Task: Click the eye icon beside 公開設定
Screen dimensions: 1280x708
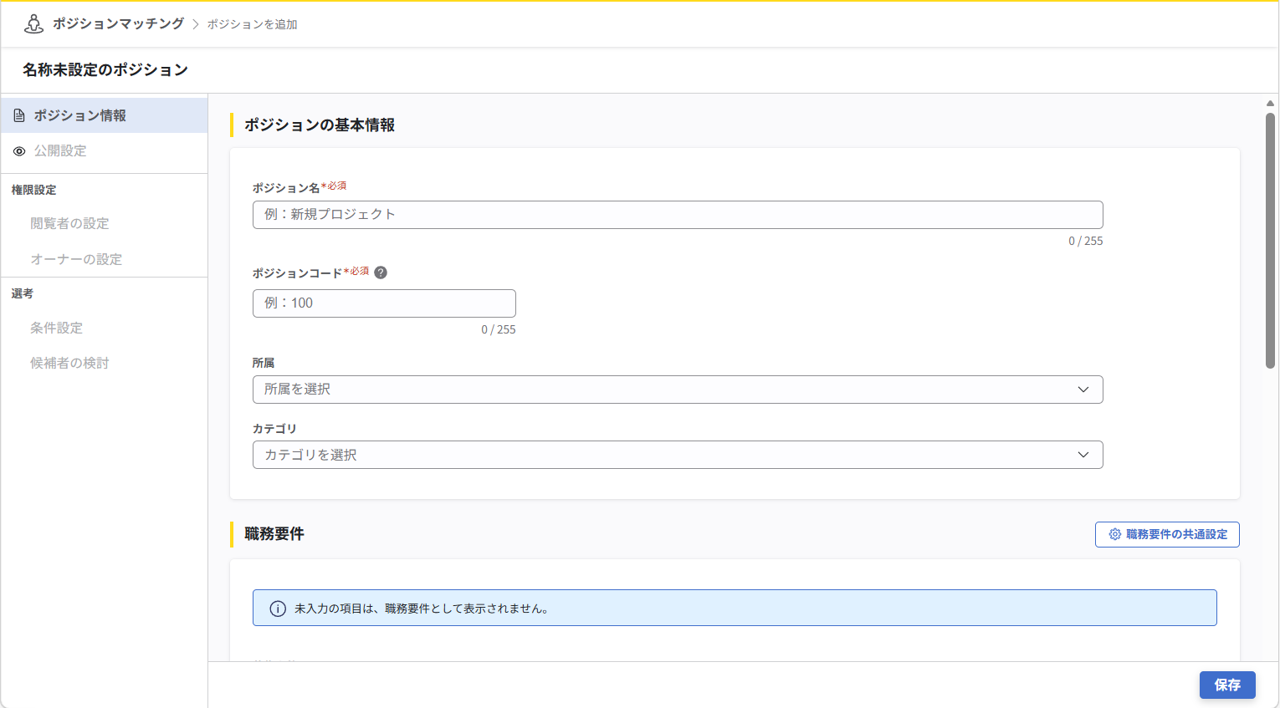Action: (19, 151)
